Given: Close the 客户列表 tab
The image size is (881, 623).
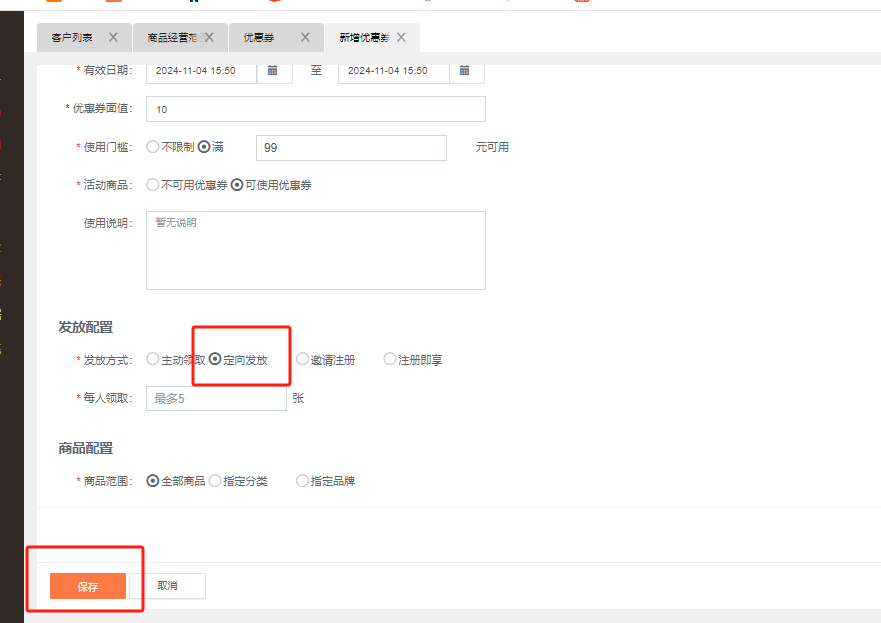Looking at the screenshot, I should (x=113, y=37).
